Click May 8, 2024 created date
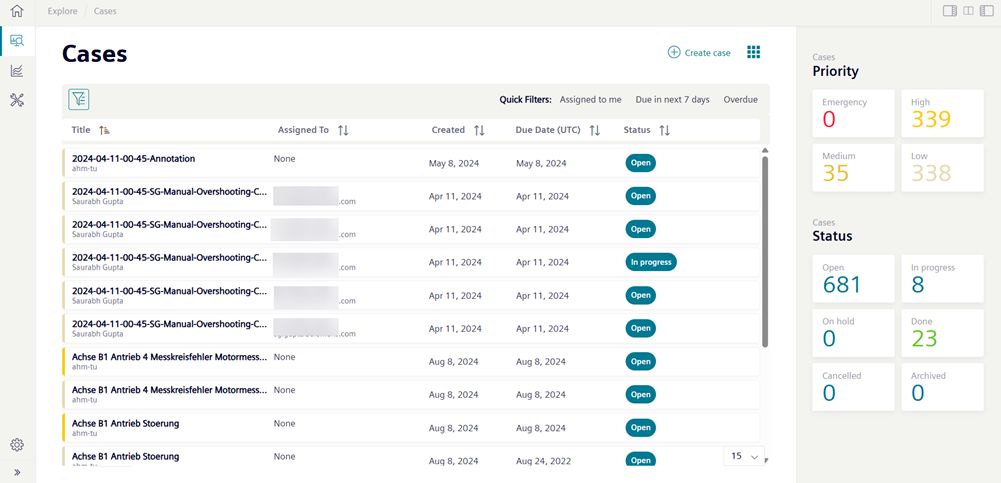The height and width of the screenshot is (483, 1001). click(x=454, y=163)
